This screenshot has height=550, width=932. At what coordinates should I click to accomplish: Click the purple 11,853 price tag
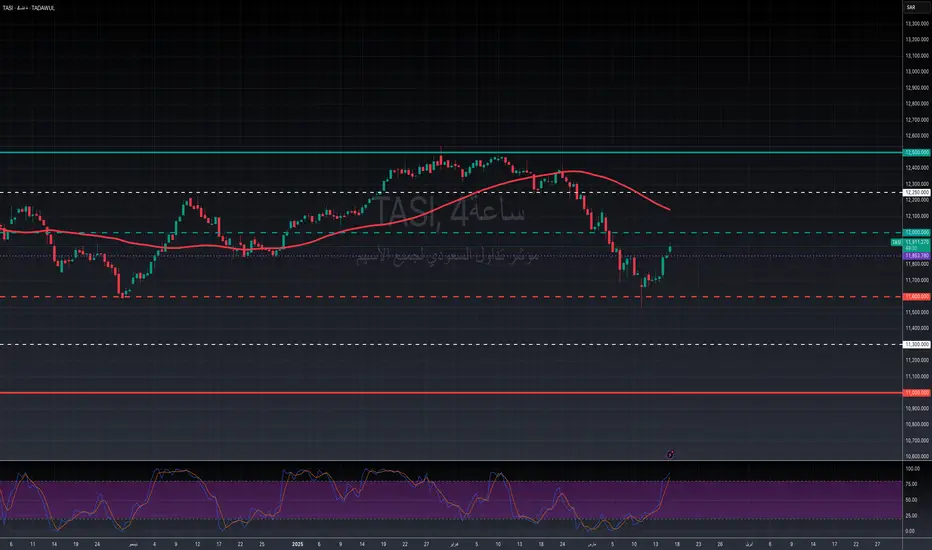point(915,256)
